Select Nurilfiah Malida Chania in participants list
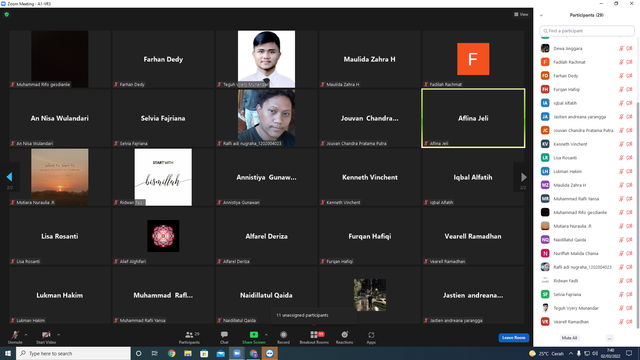 coord(586,253)
